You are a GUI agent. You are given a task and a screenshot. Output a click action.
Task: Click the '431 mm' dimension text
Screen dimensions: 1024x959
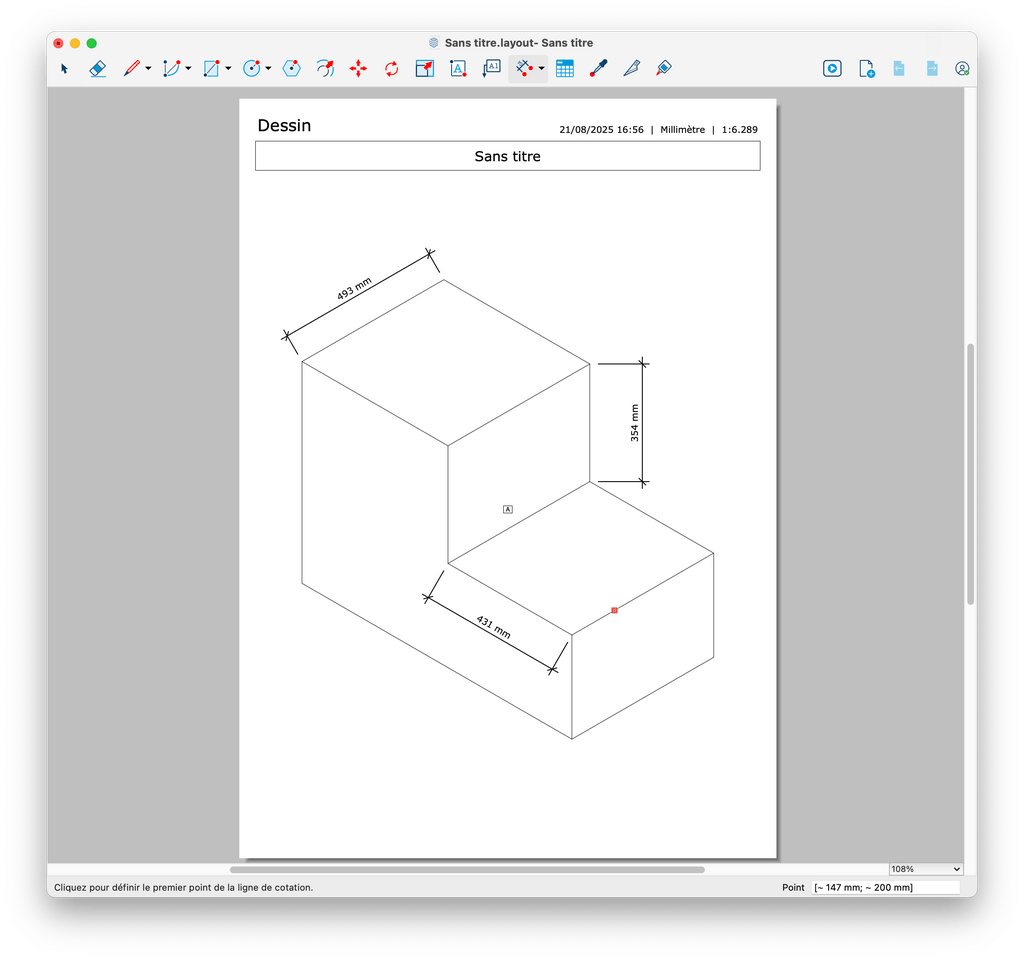pyautogui.click(x=494, y=627)
